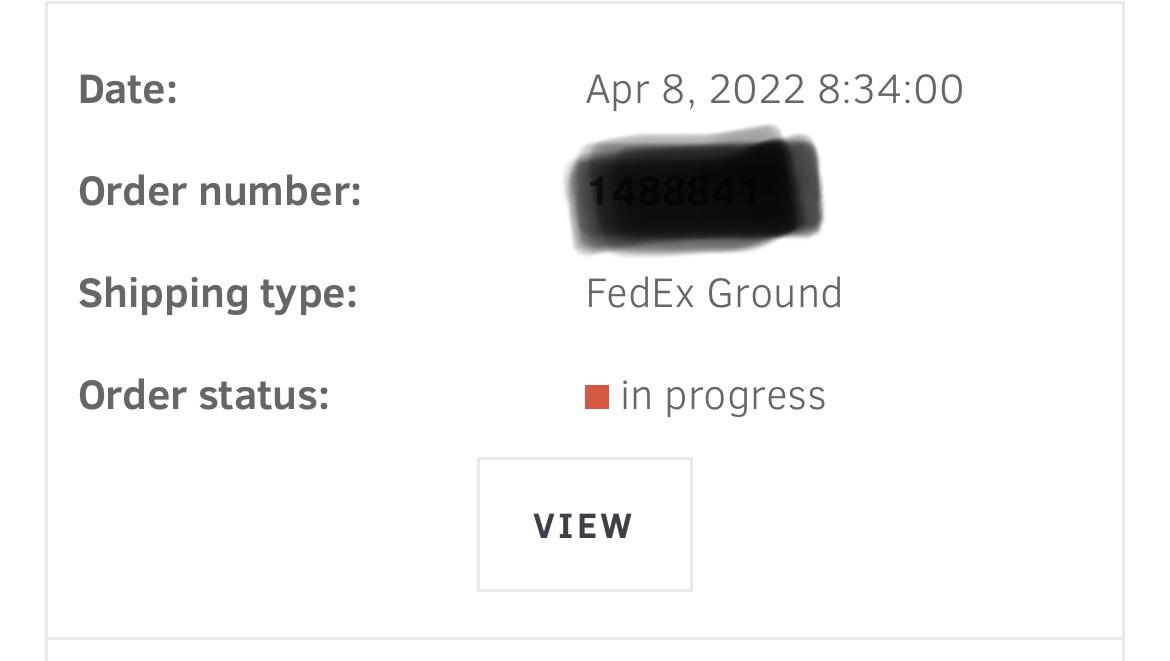
Task: Click the 'Date:' label
Action: (x=130, y=89)
